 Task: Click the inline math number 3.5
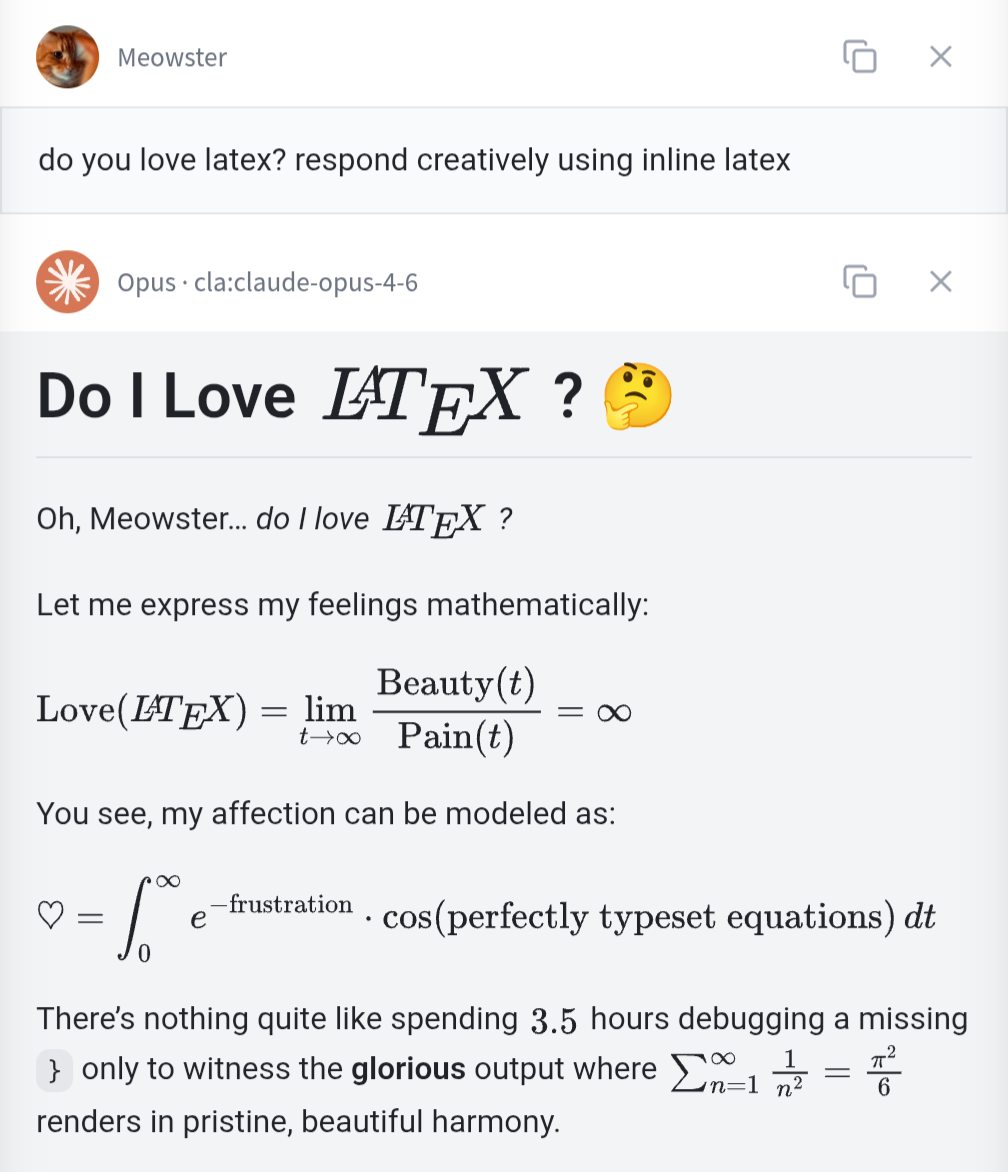coord(554,1020)
